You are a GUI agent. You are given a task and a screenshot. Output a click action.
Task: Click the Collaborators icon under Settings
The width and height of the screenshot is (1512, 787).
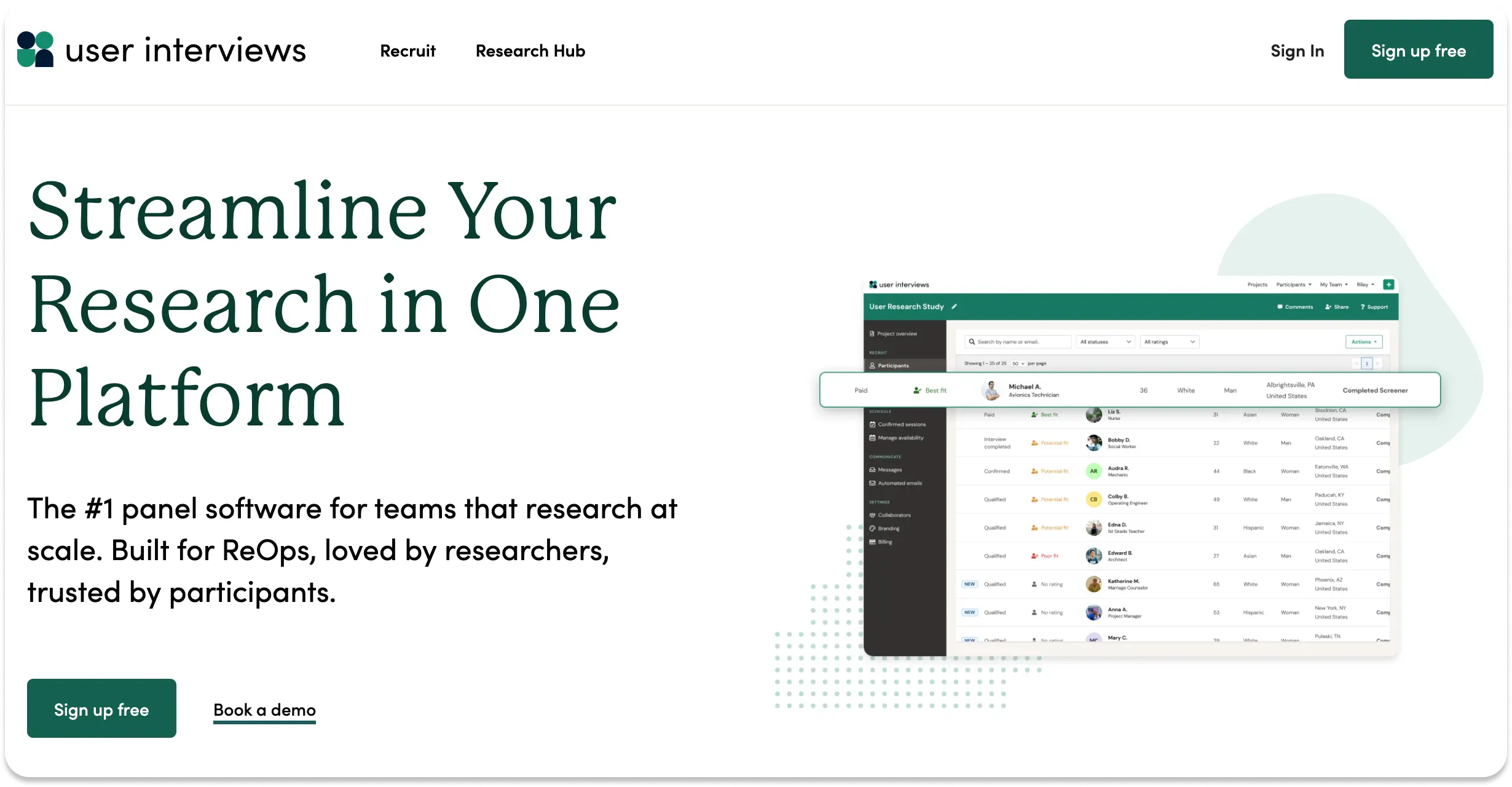[872, 515]
